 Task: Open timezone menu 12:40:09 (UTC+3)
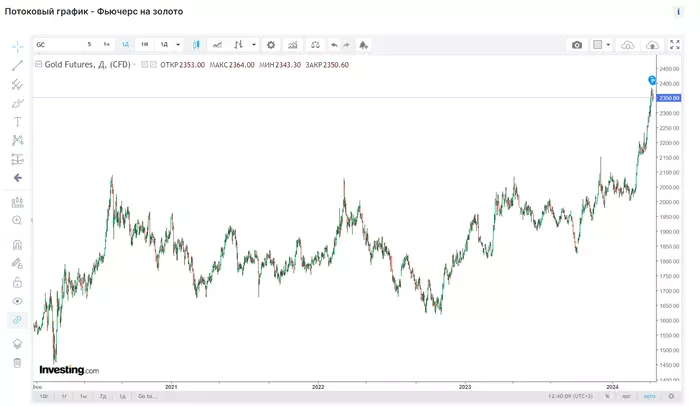tap(570, 396)
